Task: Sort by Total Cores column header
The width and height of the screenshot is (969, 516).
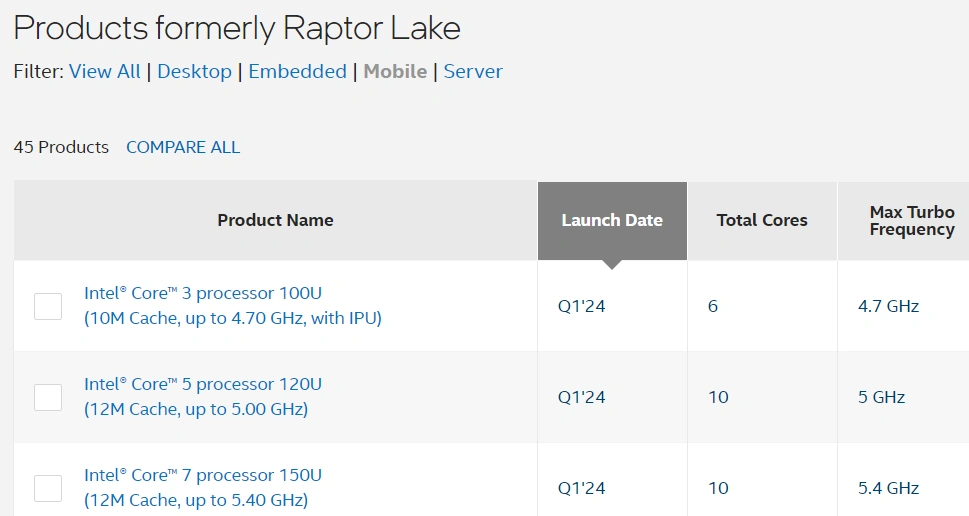Action: point(762,220)
